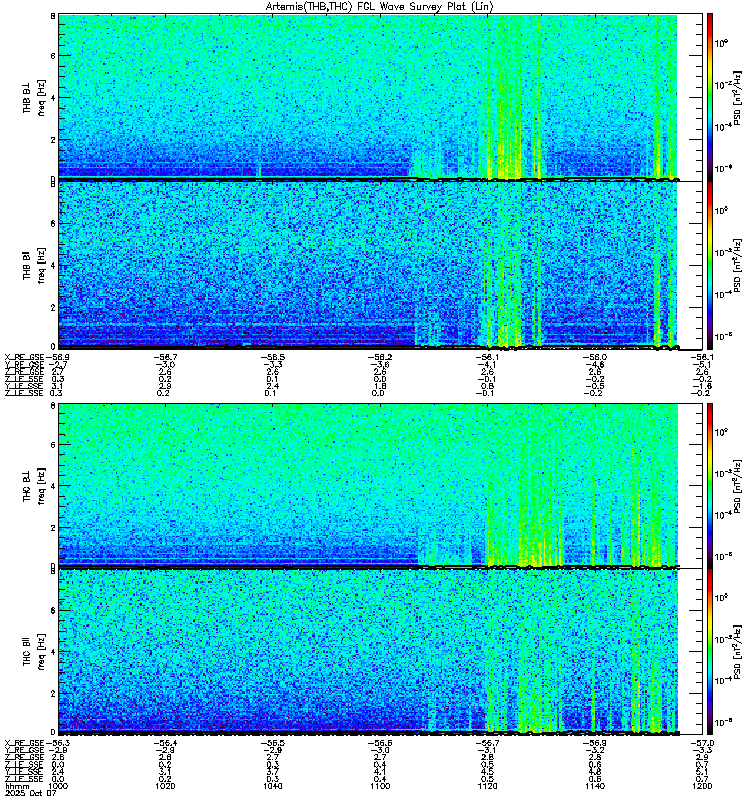Click the '6' frequency tick of the THC B∥ panel

tap(53, 610)
